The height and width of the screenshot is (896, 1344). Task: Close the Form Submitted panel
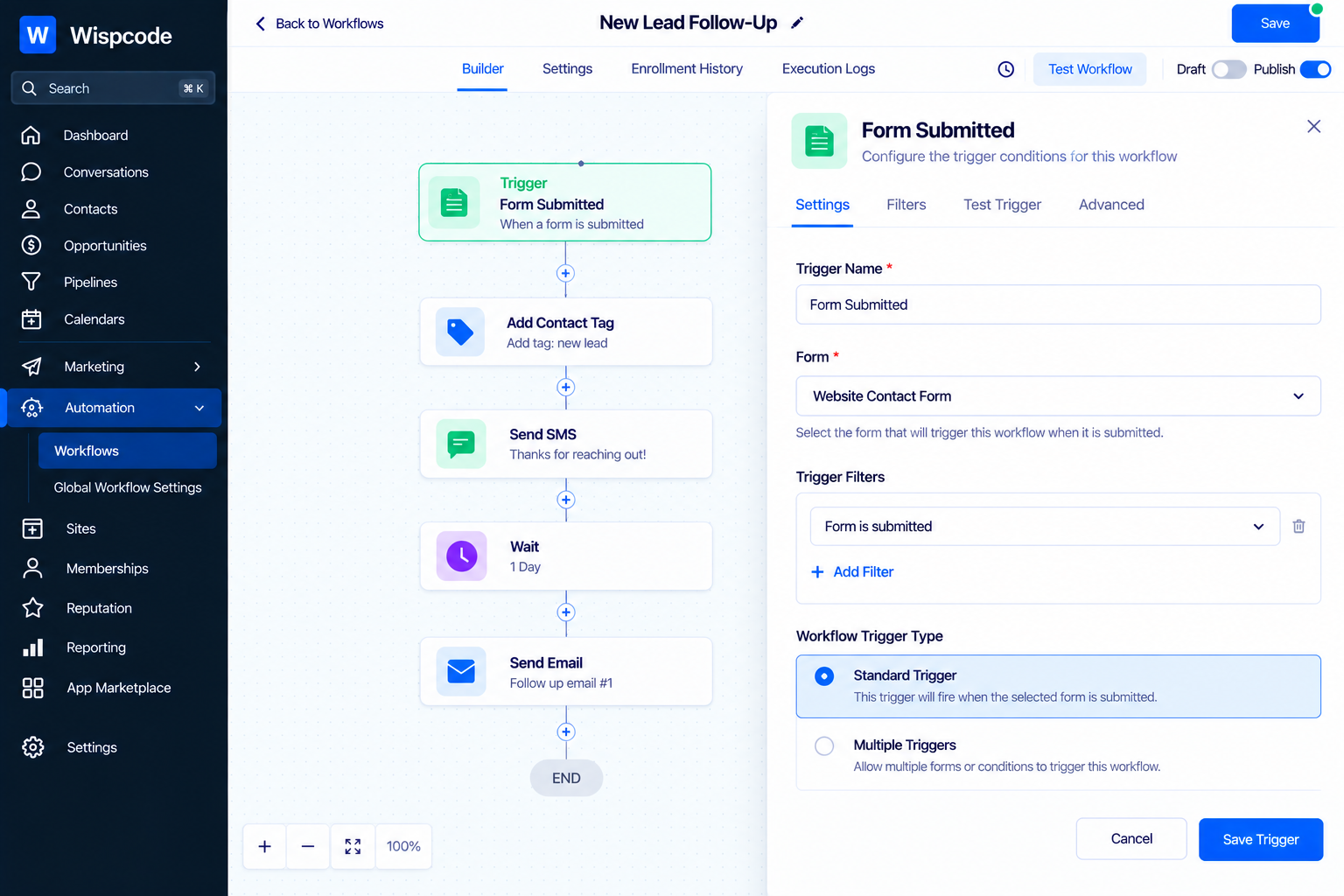point(1313,127)
